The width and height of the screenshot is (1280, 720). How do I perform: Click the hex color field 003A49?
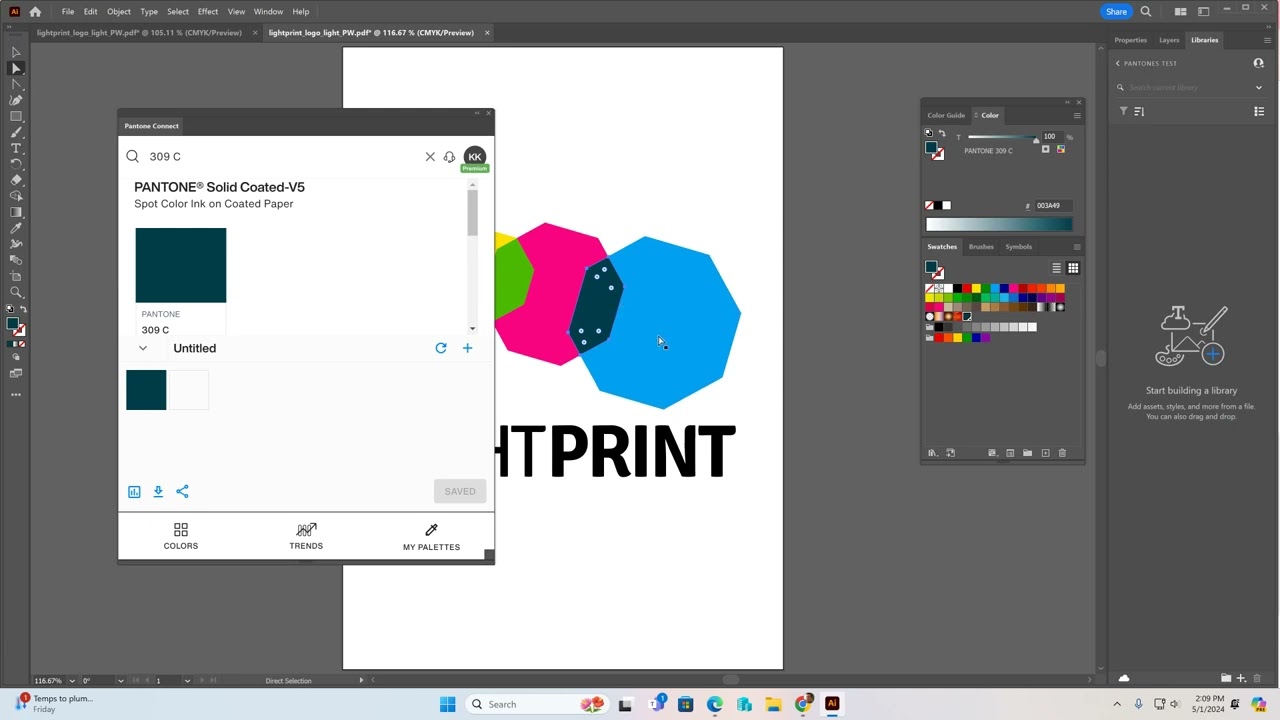[x=1053, y=206]
